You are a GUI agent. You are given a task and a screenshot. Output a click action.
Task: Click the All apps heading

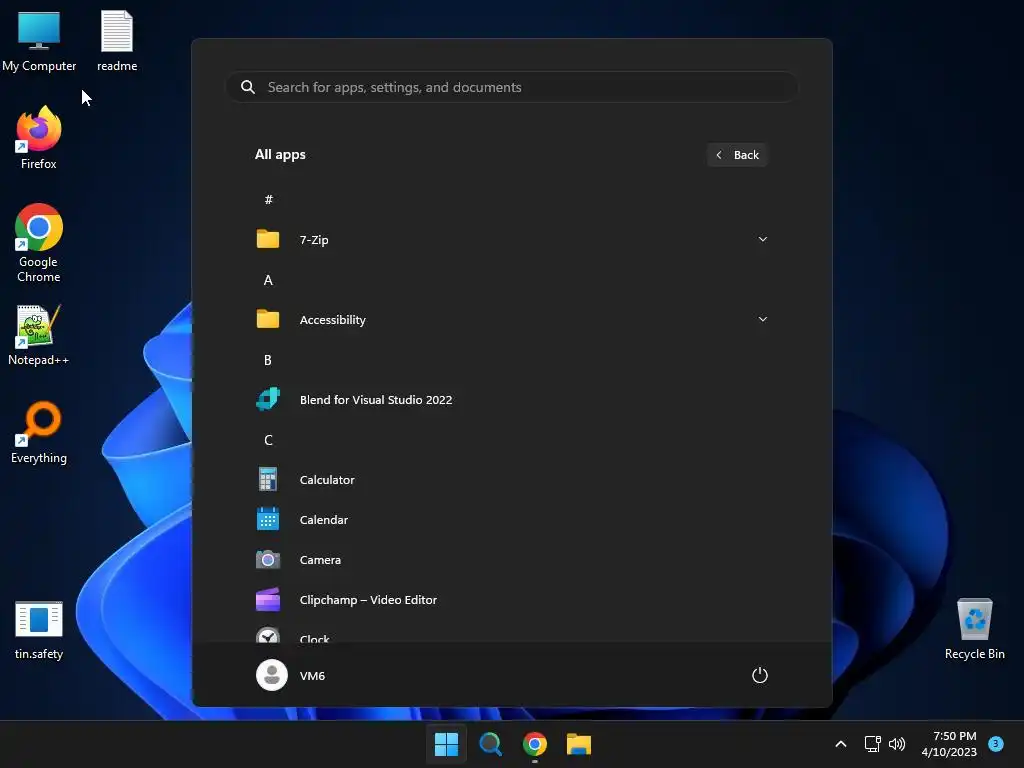[x=280, y=155]
